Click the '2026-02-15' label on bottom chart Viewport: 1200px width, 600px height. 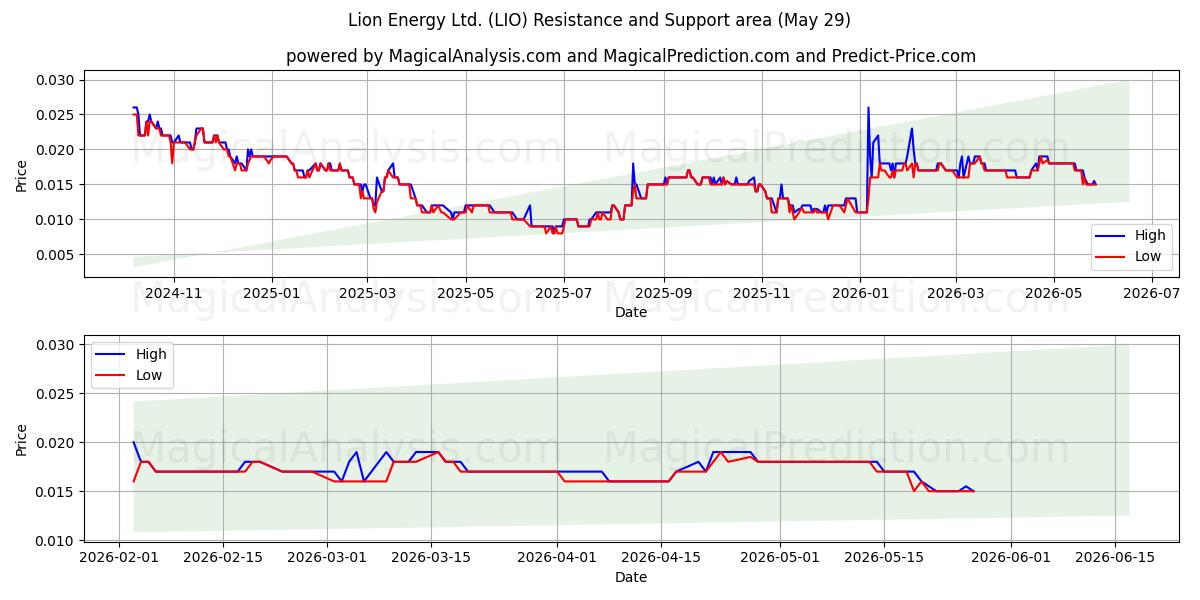(x=223, y=559)
